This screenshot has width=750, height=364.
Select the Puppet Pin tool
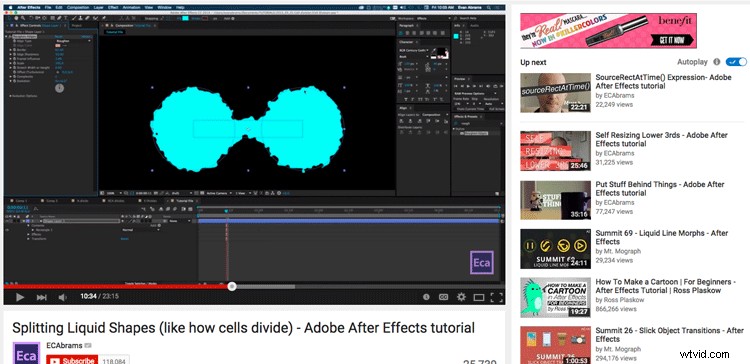coord(104,18)
